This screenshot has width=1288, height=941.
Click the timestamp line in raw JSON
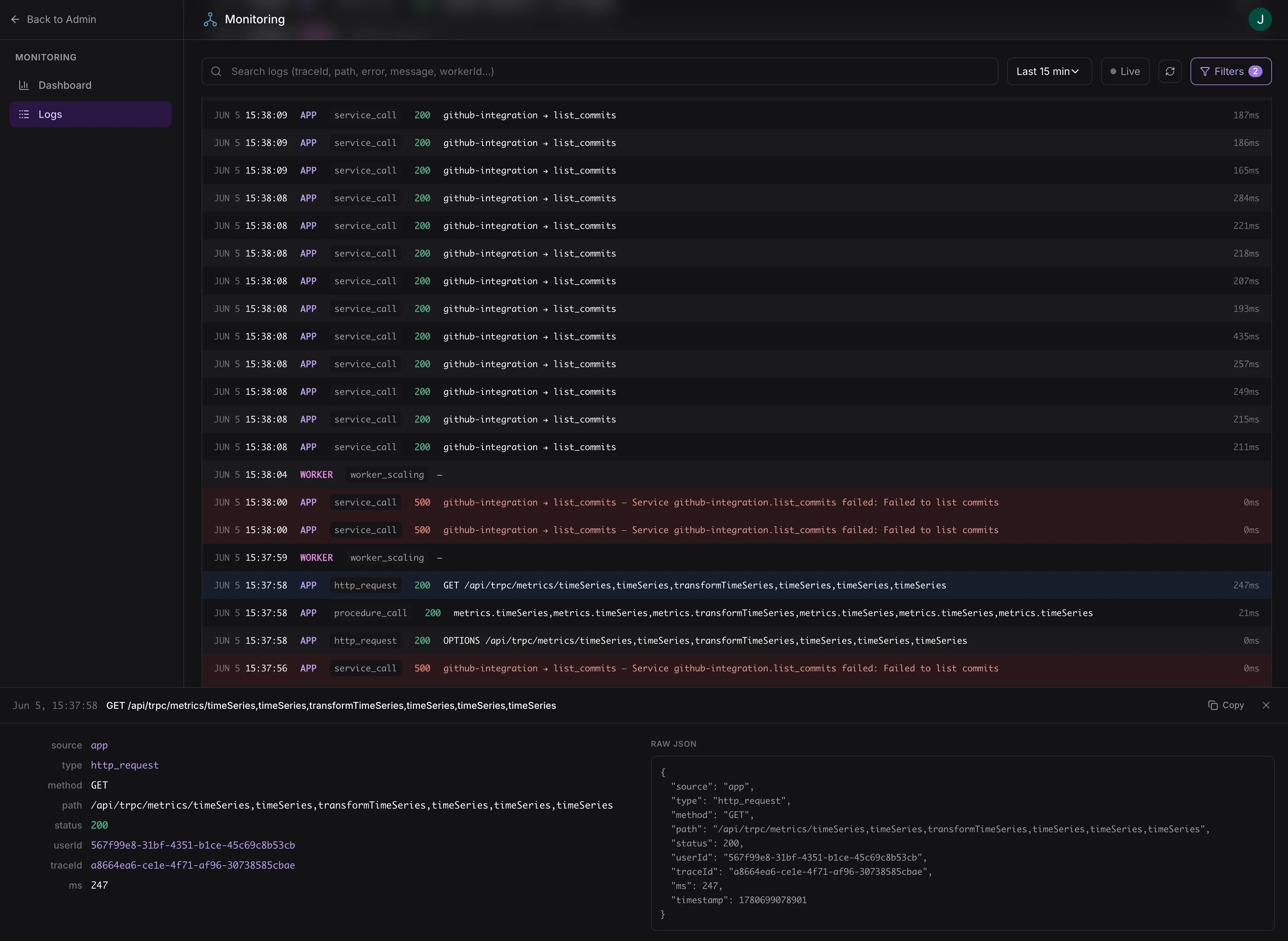pyautogui.click(x=739, y=900)
